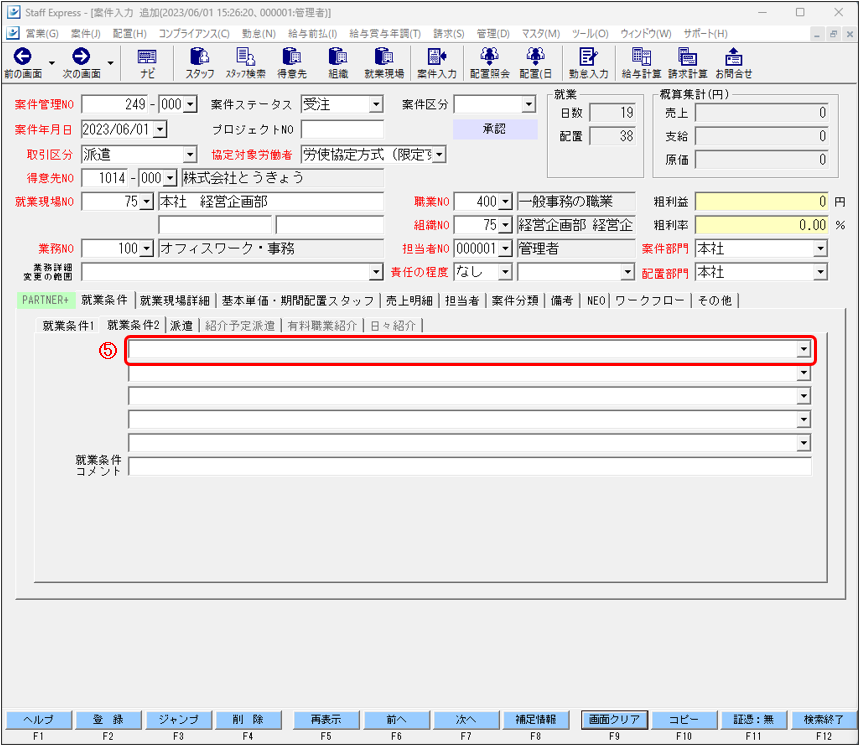861x746 pixels.
Task: Open the 職業NO dropdown arrow
Action: coord(505,202)
